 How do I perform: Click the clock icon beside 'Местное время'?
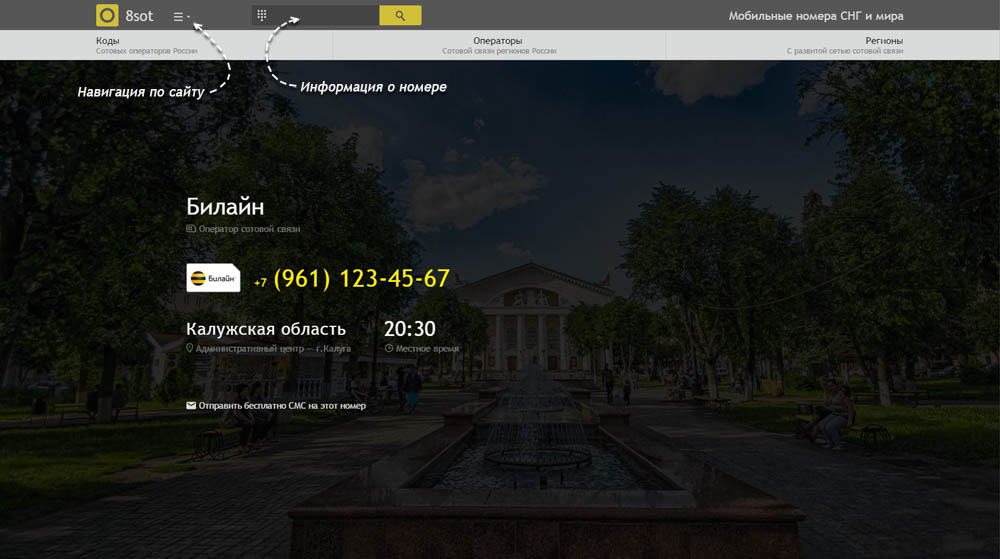pos(388,349)
